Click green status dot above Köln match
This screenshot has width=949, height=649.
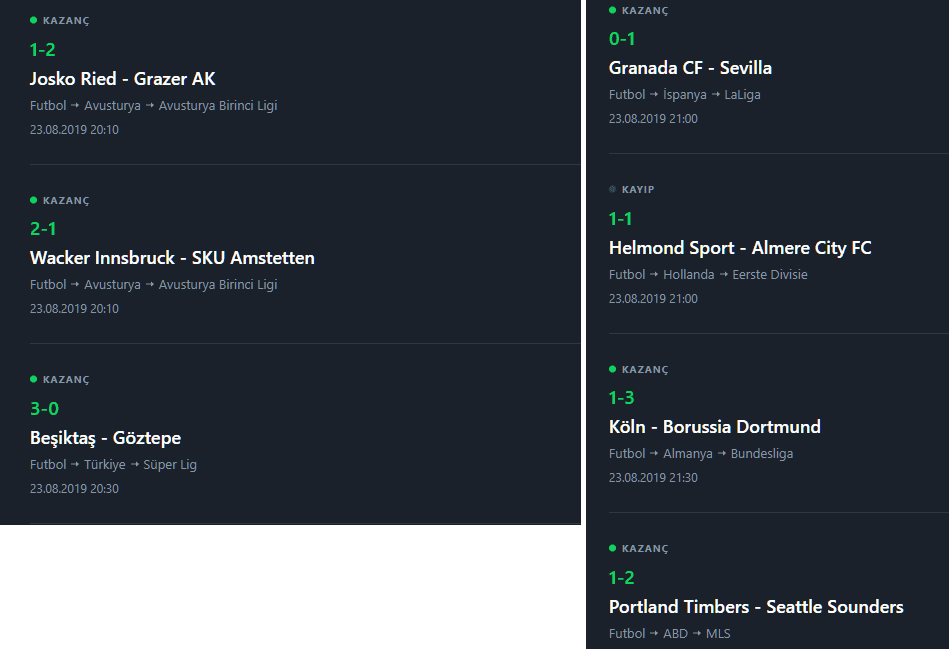612,369
